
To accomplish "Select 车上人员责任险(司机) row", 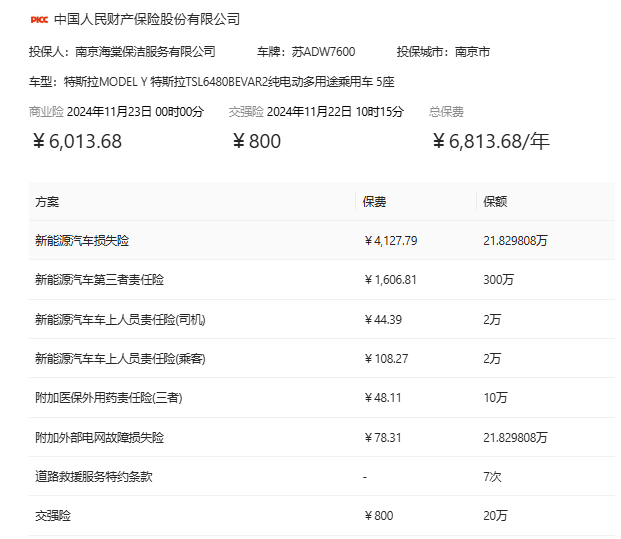I will tap(322, 319).
